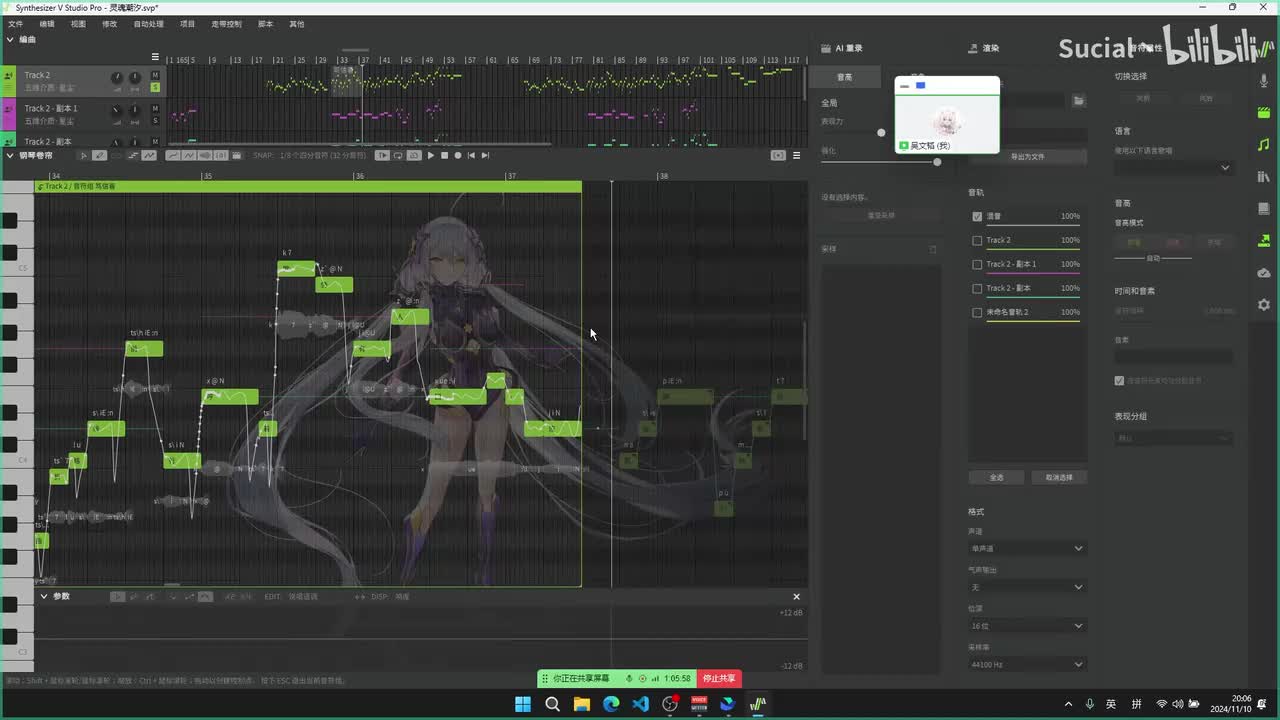Screen dimensions: 1280x720
Task: Click the 全选 select all button
Action: [997, 477]
